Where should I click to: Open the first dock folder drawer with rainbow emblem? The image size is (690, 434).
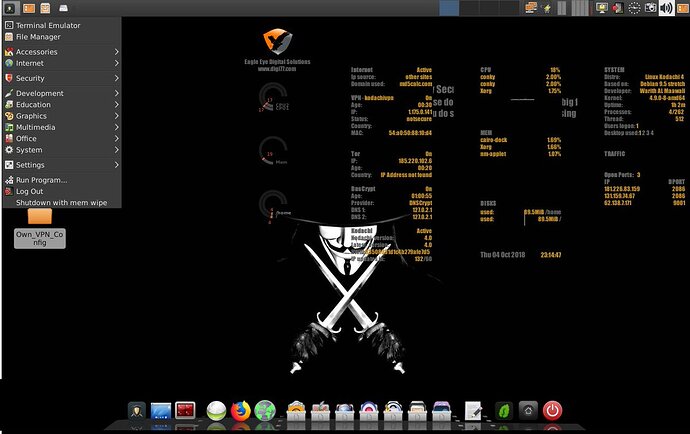pyautogui.click(x=296, y=411)
